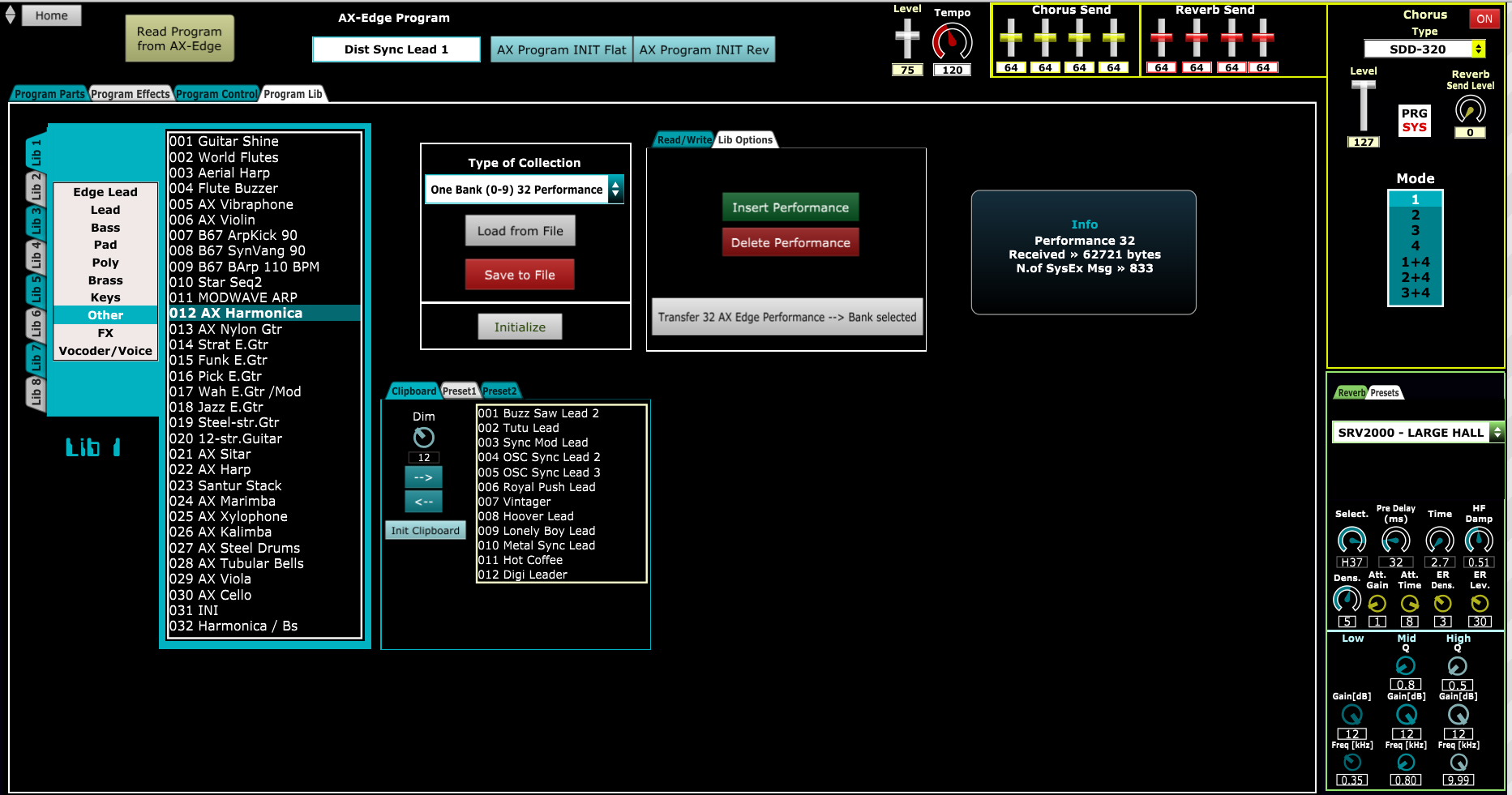Open the Chorus Type SDD-320 dropdown
This screenshot has height=795, width=1512.
[1424, 49]
